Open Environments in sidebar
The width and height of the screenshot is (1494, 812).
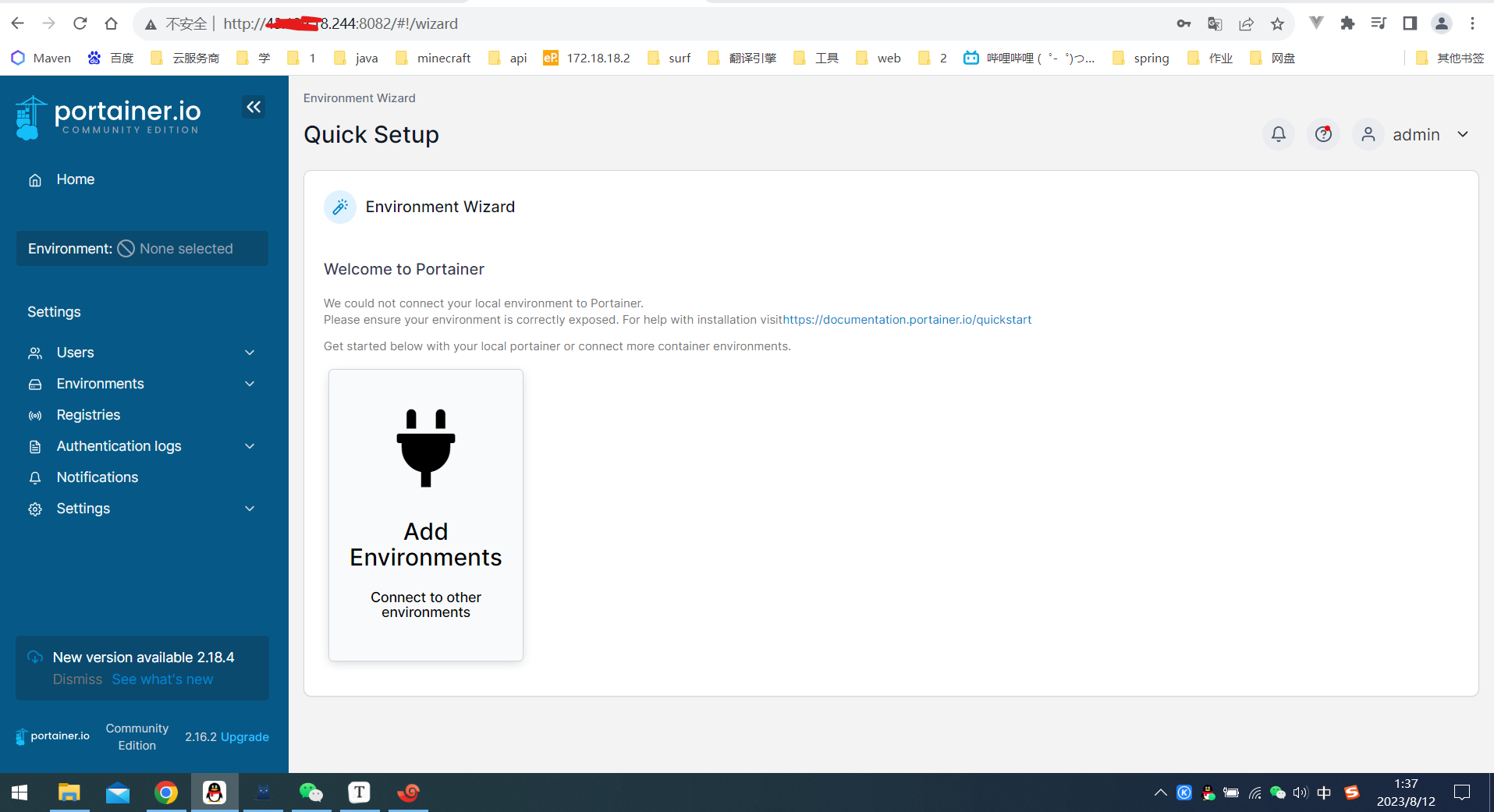100,384
